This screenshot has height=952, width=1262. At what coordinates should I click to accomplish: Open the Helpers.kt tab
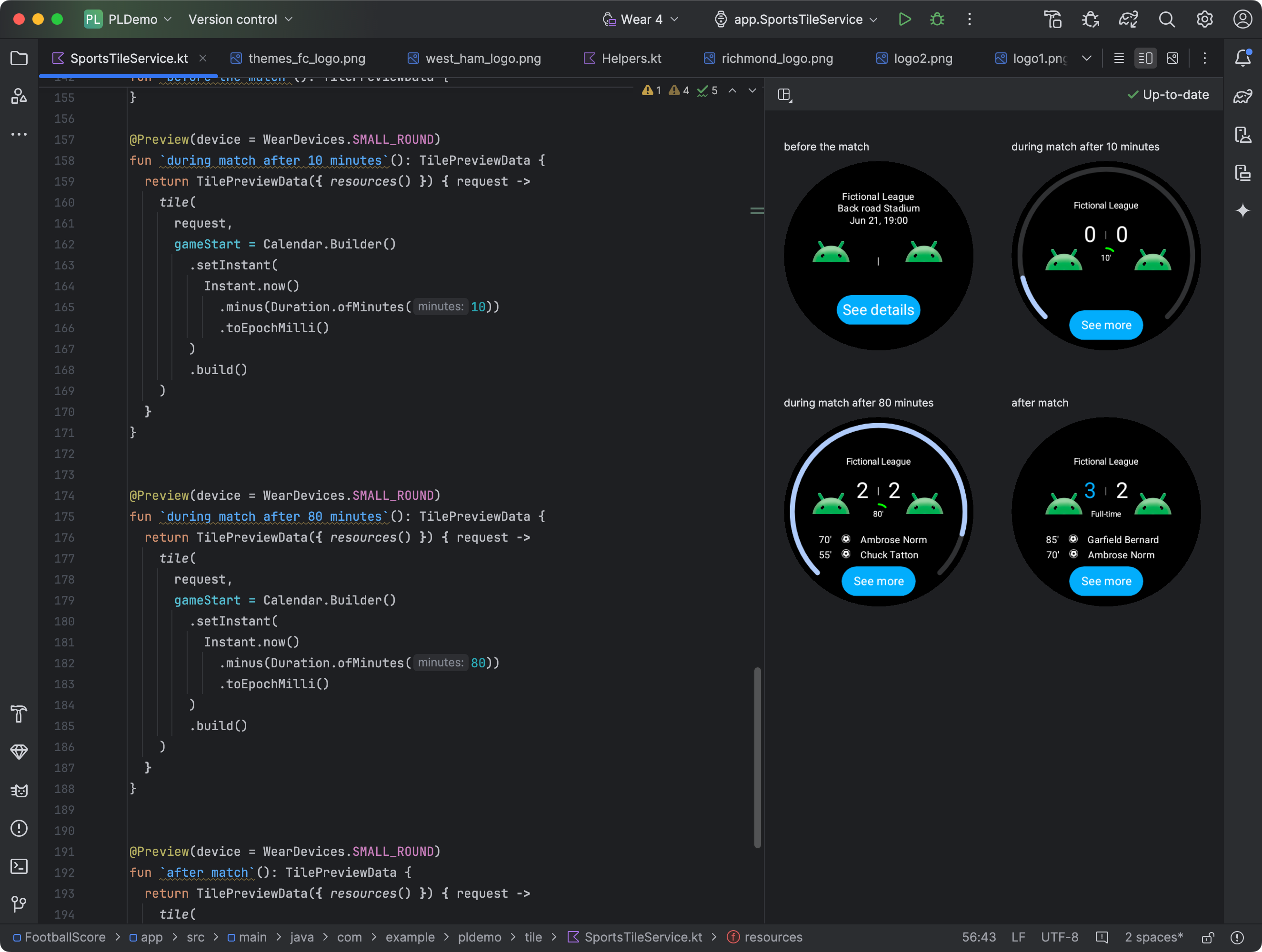631,57
